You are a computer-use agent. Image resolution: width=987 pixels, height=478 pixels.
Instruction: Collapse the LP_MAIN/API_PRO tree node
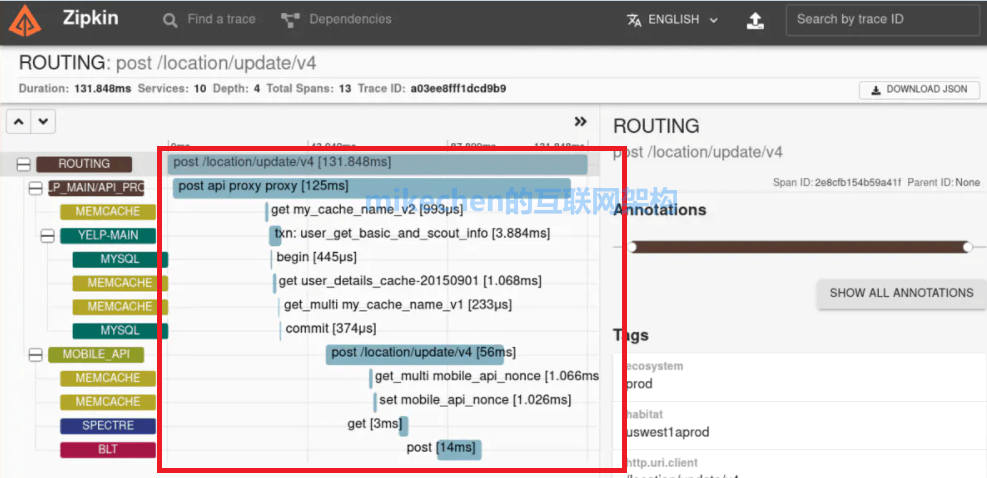36,188
